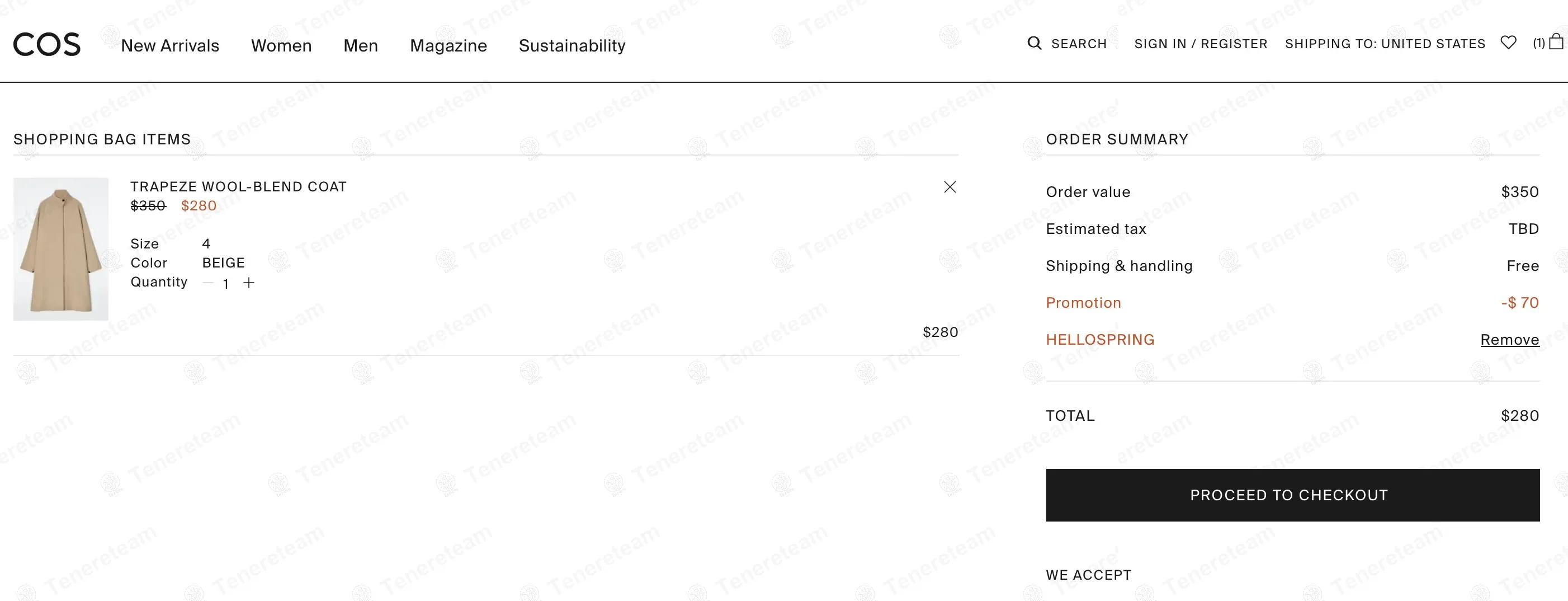Open the wishlist heart icon
The width and height of the screenshot is (1568, 601).
pos(1508,43)
